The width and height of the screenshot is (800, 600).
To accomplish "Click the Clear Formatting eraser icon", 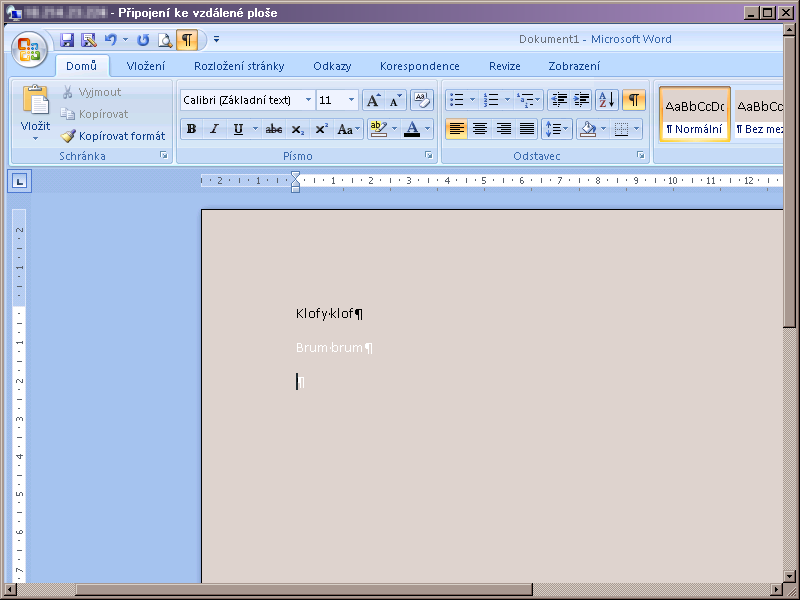I will click(x=422, y=100).
